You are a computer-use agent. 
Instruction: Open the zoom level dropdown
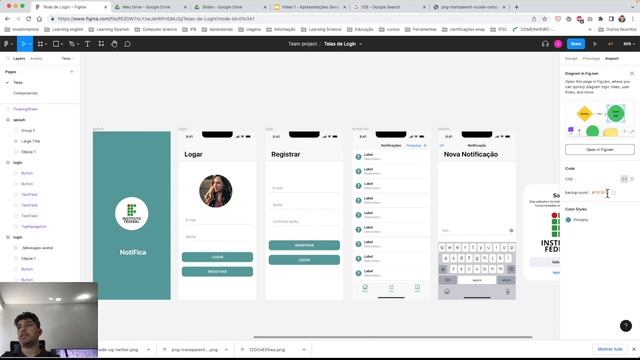(x=629, y=44)
